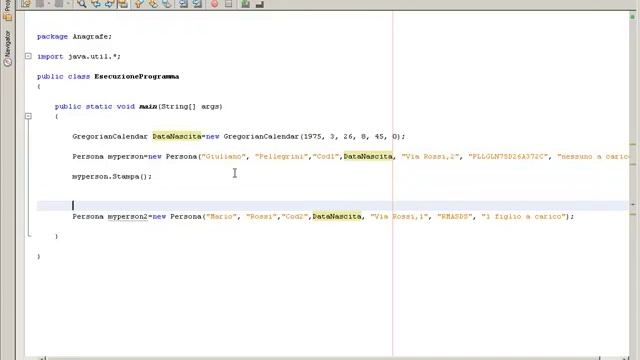Click error stripe marker beside myperson line

tap(633, 164)
